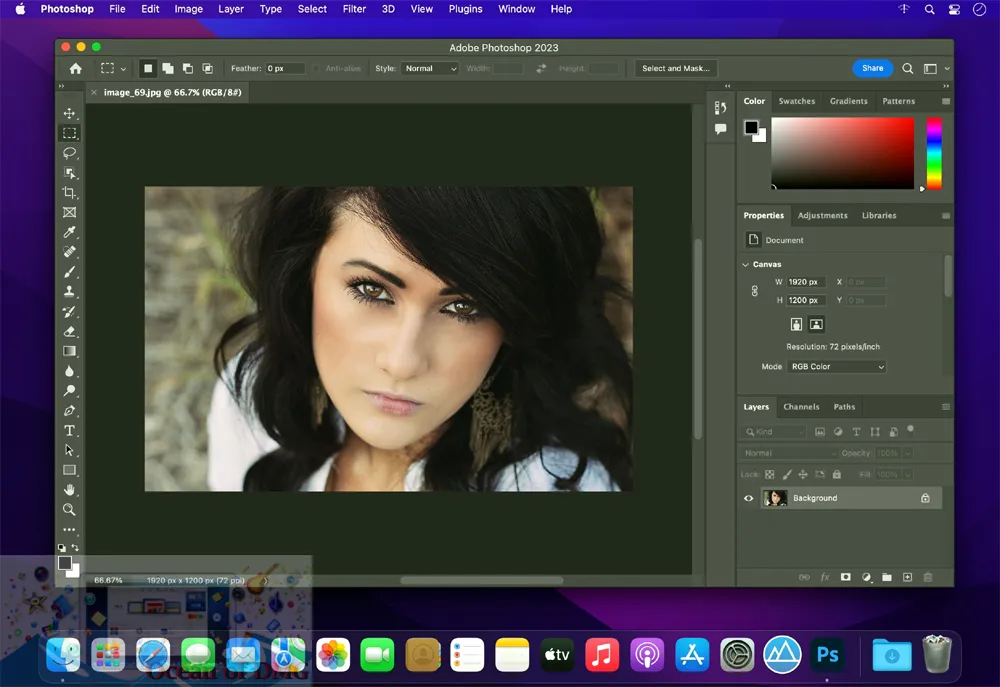The height and width of the screenshot is (687, 1000).
Task: Select the Horizontal Type tool
Action: [69, 430]
